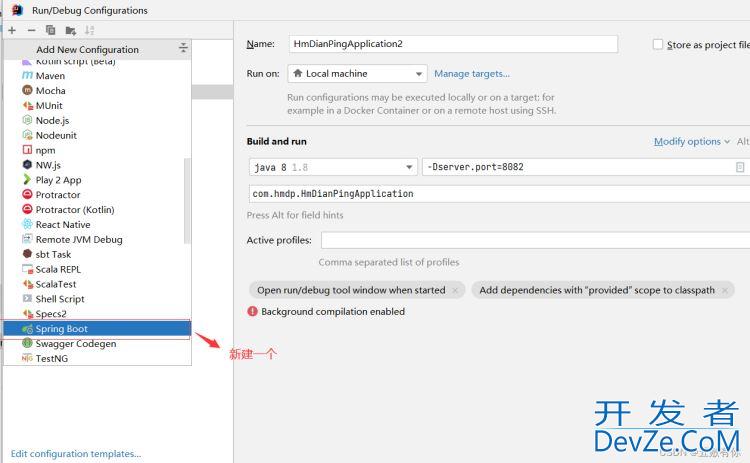Click the Active profiles input field
The image size is (750, 463).
pyautogui.click(x=535, y=240)
